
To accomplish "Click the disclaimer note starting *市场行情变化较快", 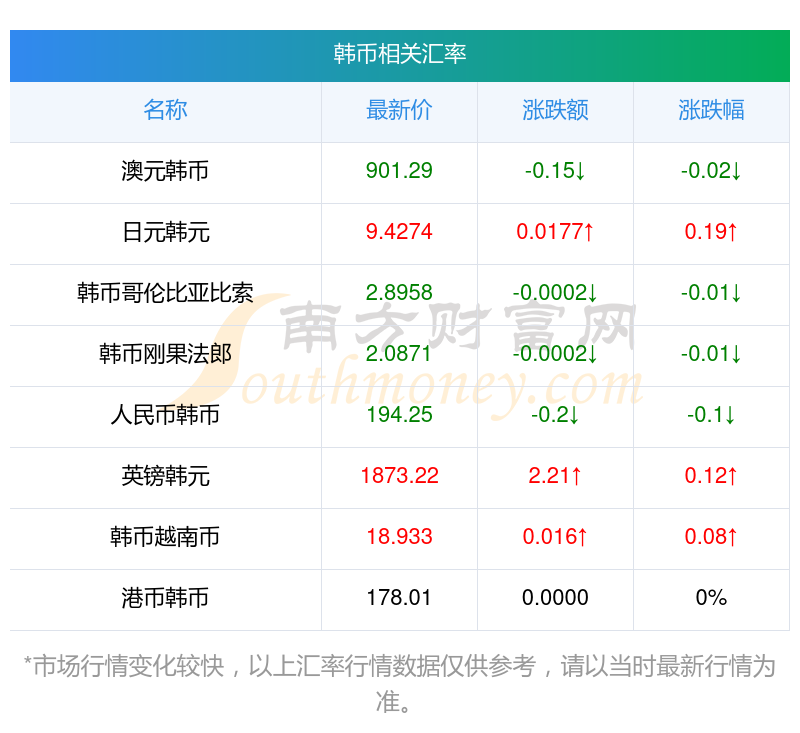I will pos(399,684).
